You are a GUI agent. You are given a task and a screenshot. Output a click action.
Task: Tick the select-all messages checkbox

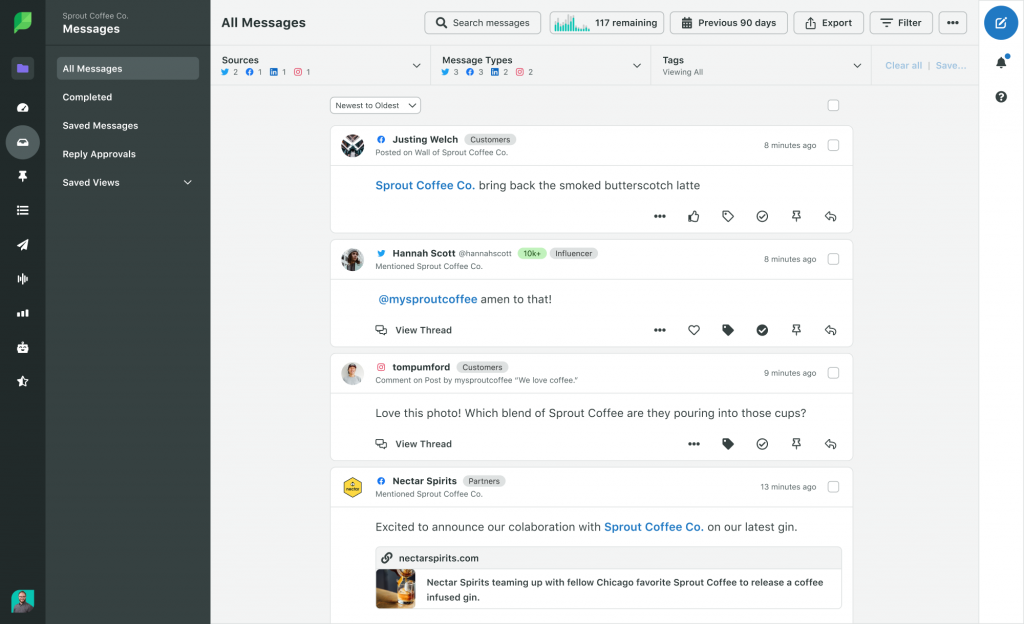(x=833, y=105)
